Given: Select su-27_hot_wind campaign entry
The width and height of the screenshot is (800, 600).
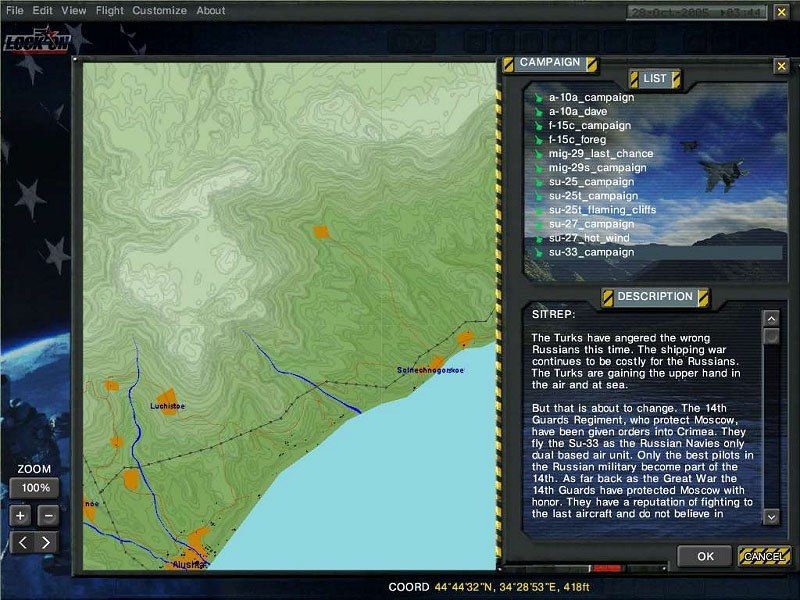Looking at the screenshot, I should [591, 238].
